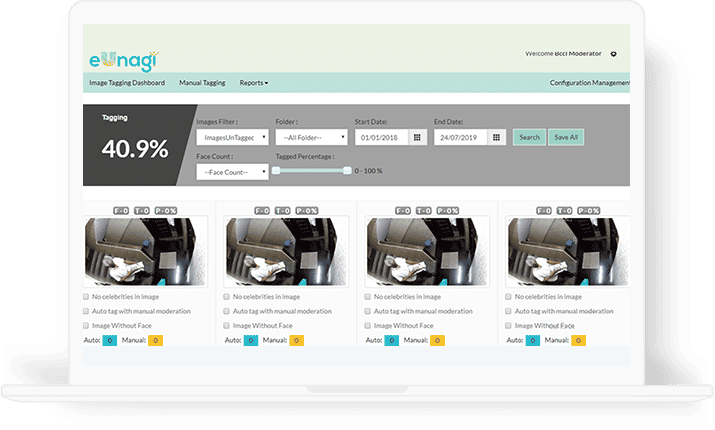Viewport: 715px width, 430px height.
Task: Click the T-0 badge above the second image
Action: coord(284,211)
